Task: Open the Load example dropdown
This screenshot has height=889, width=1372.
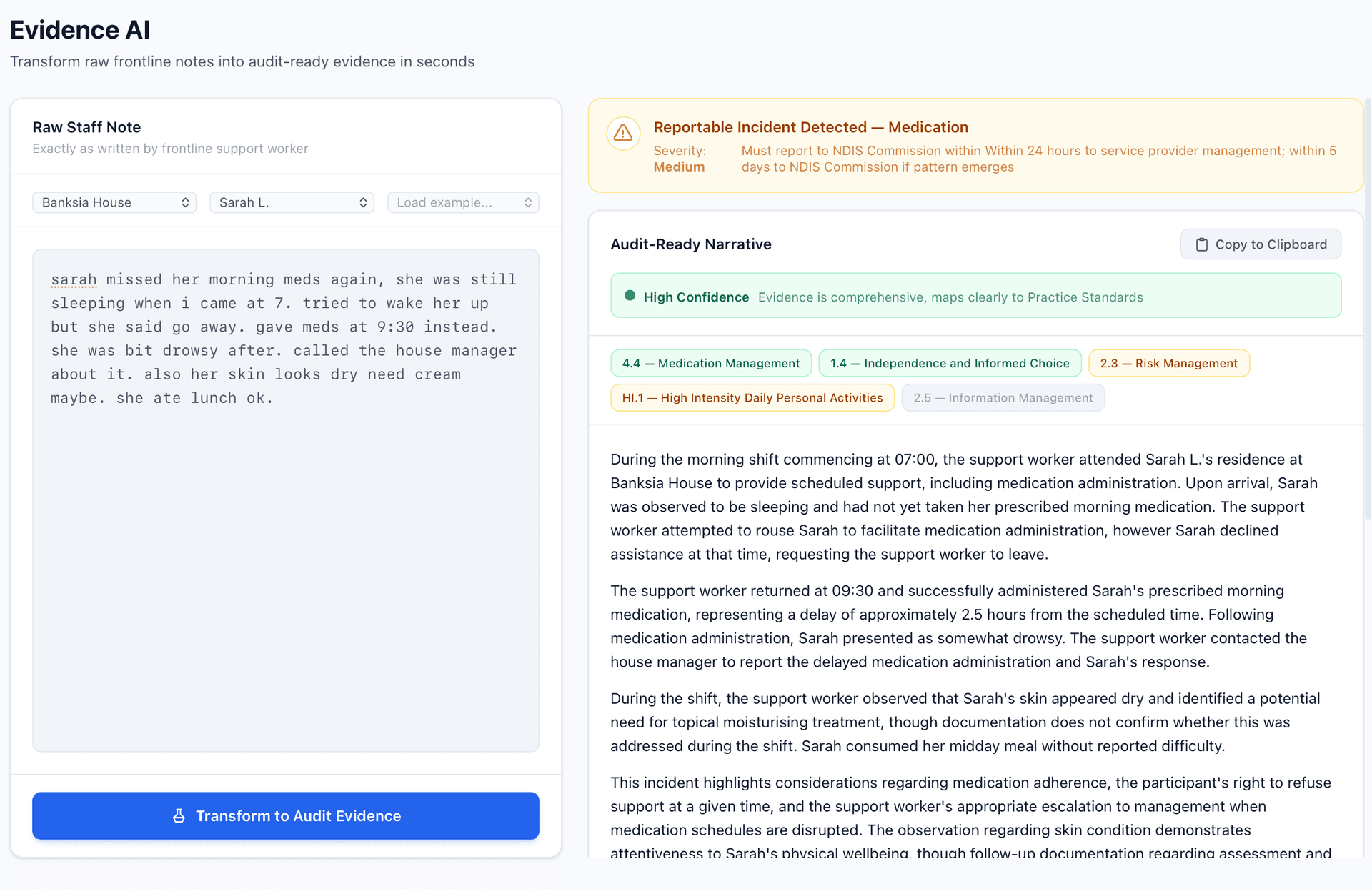Action: 463,202
